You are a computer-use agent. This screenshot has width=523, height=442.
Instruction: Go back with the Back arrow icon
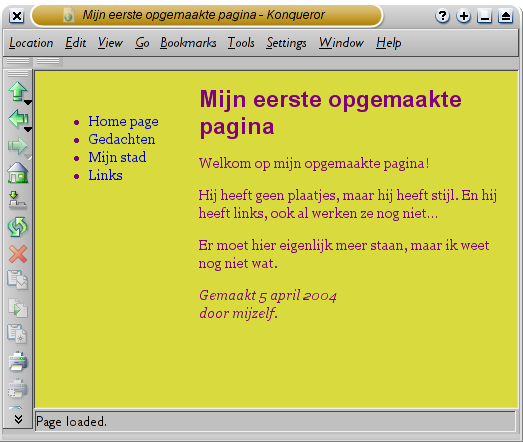[17, 118]
